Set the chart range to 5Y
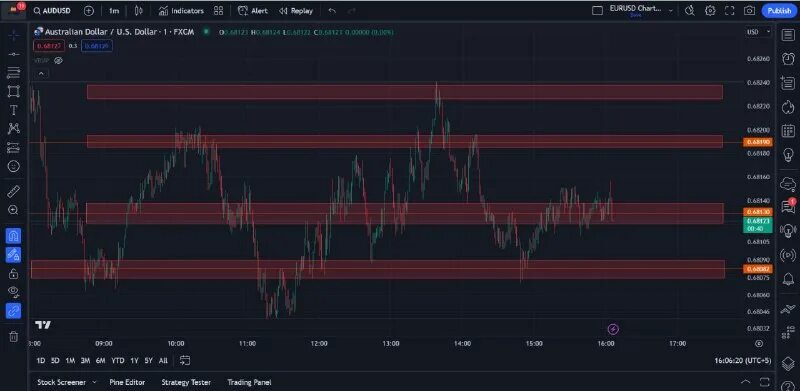The image size is (800, 391). click(148, 360)
